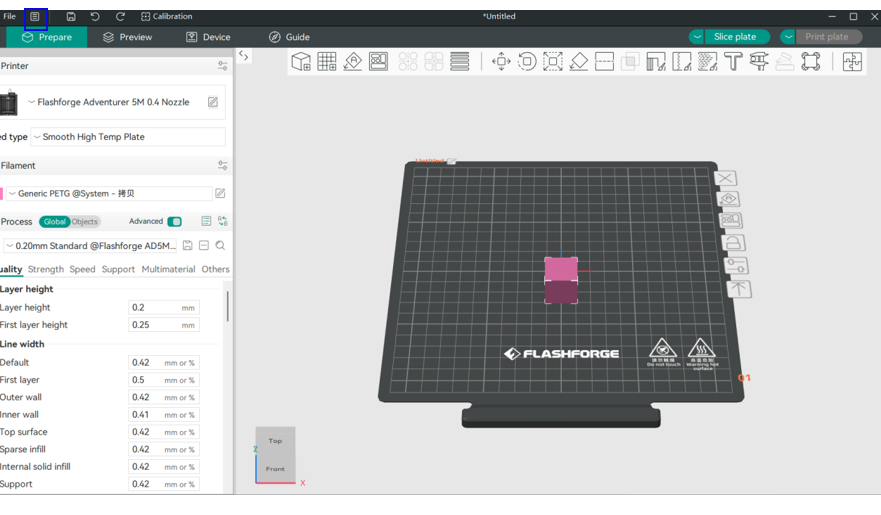The image size is (881, 515).
Task: Switch process scope to Objects
Action: tap(85, 222)
